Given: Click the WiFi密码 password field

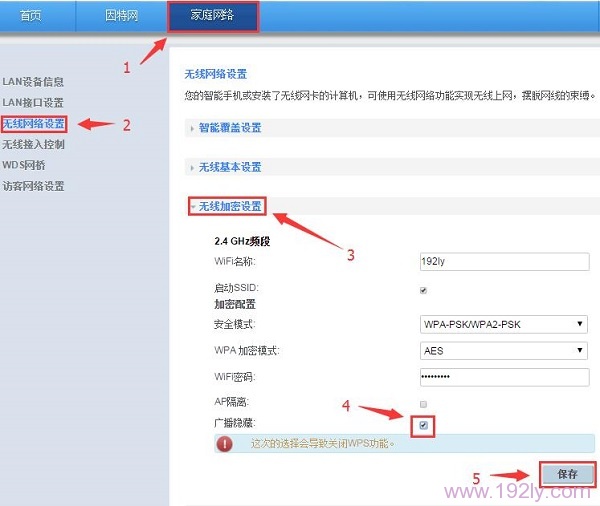Looking at the screenshot, I should [x=503, y=377].
